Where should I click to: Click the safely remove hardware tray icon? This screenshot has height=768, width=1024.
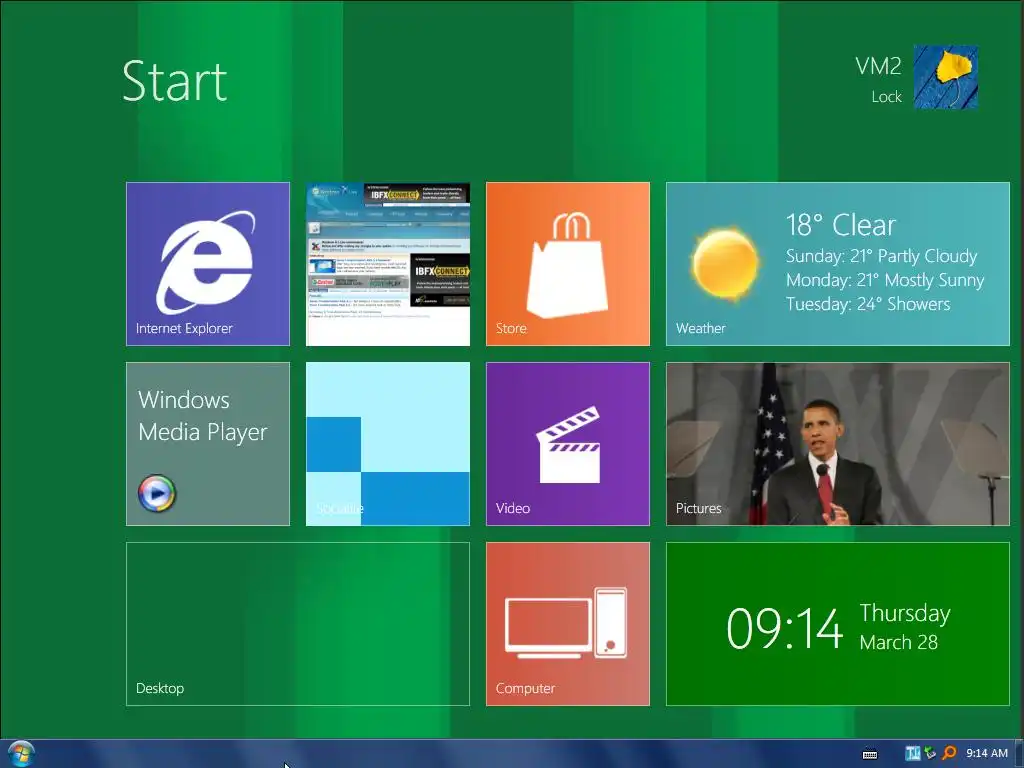point(931,754)
